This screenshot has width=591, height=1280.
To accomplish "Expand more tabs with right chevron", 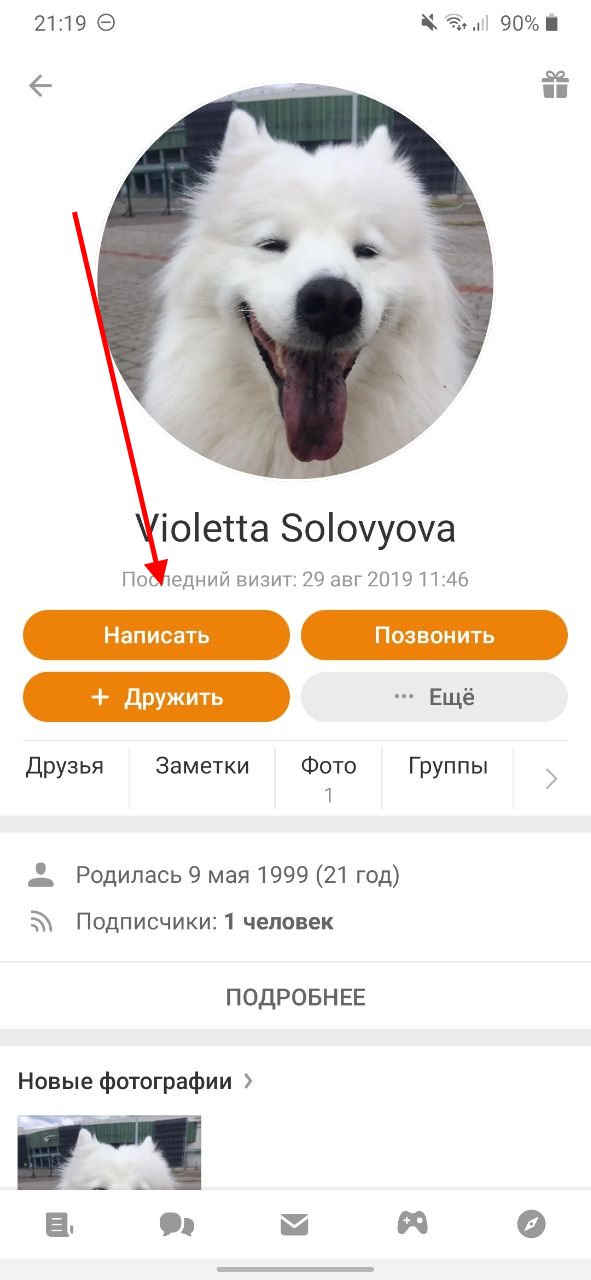I will click(x=551, y=779).
